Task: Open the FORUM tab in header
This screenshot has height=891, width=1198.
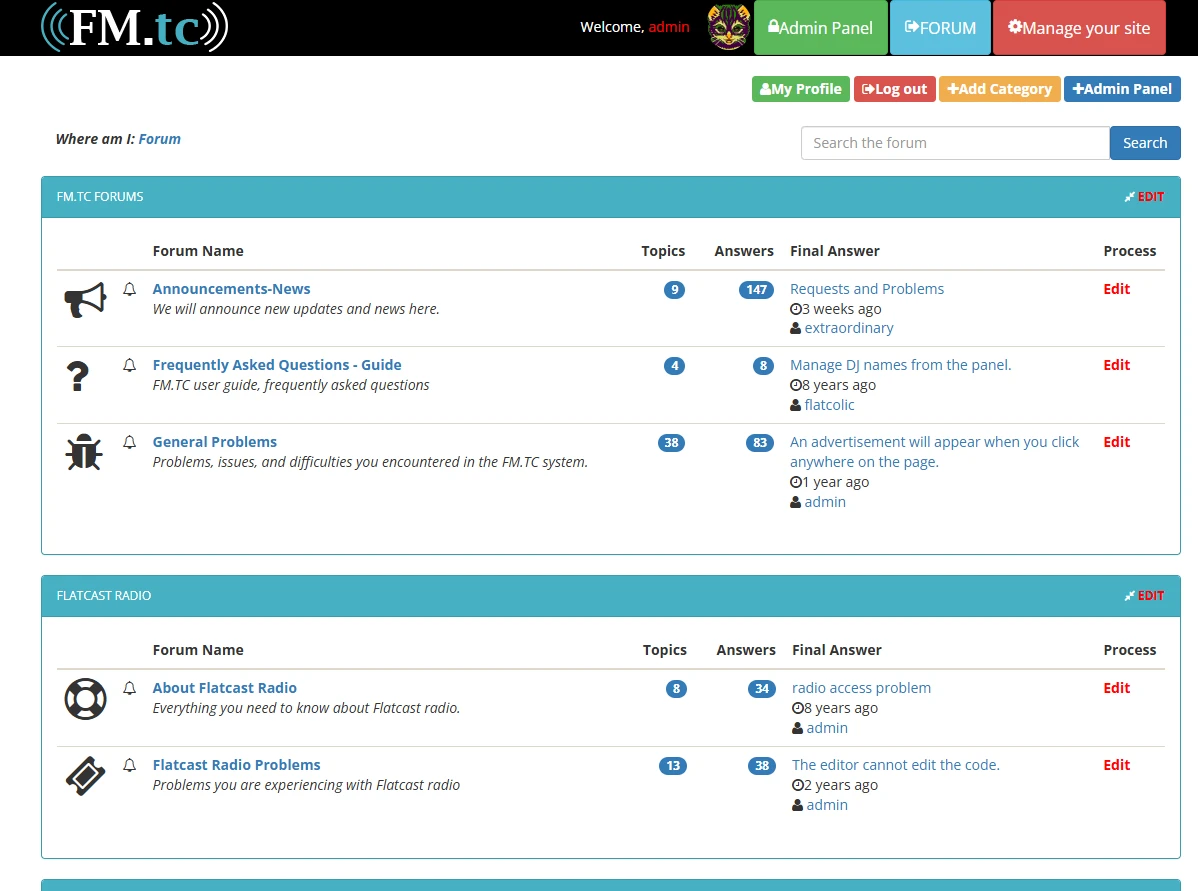Action: [x=940, y=28]
